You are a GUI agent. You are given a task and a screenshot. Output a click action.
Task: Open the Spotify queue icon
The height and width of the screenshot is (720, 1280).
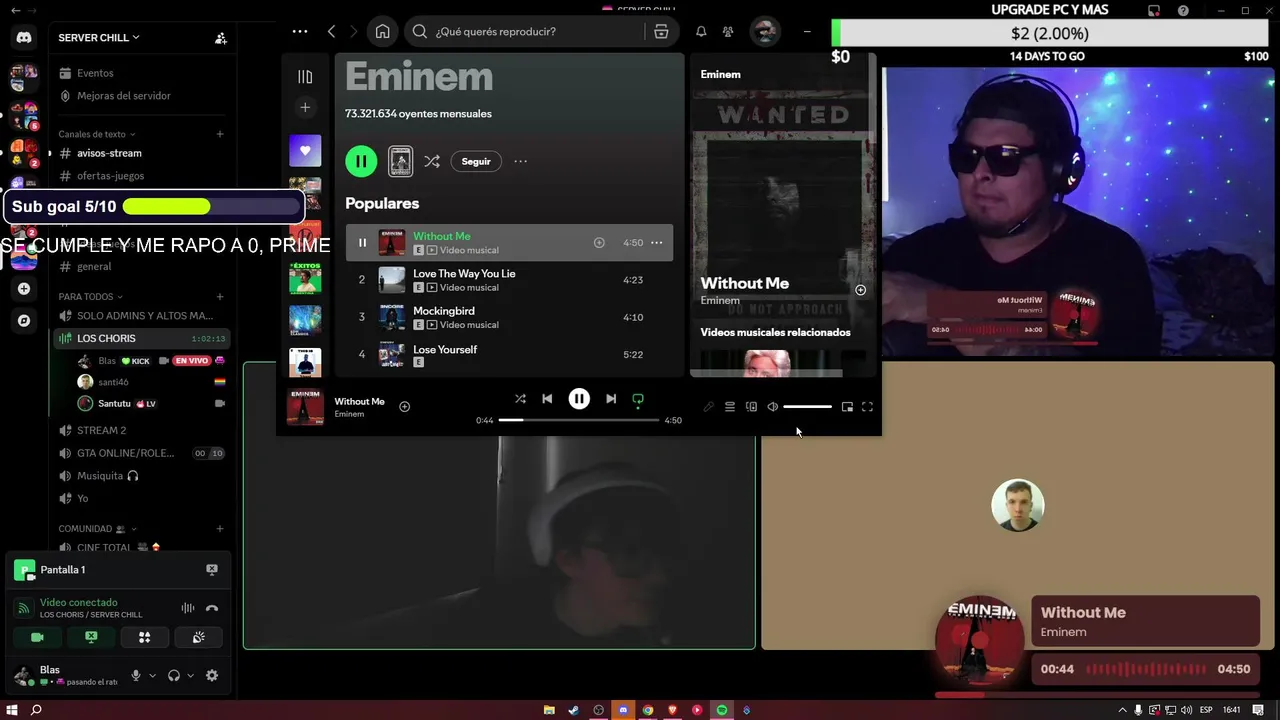pyautogui.click(x=730, y=407)
